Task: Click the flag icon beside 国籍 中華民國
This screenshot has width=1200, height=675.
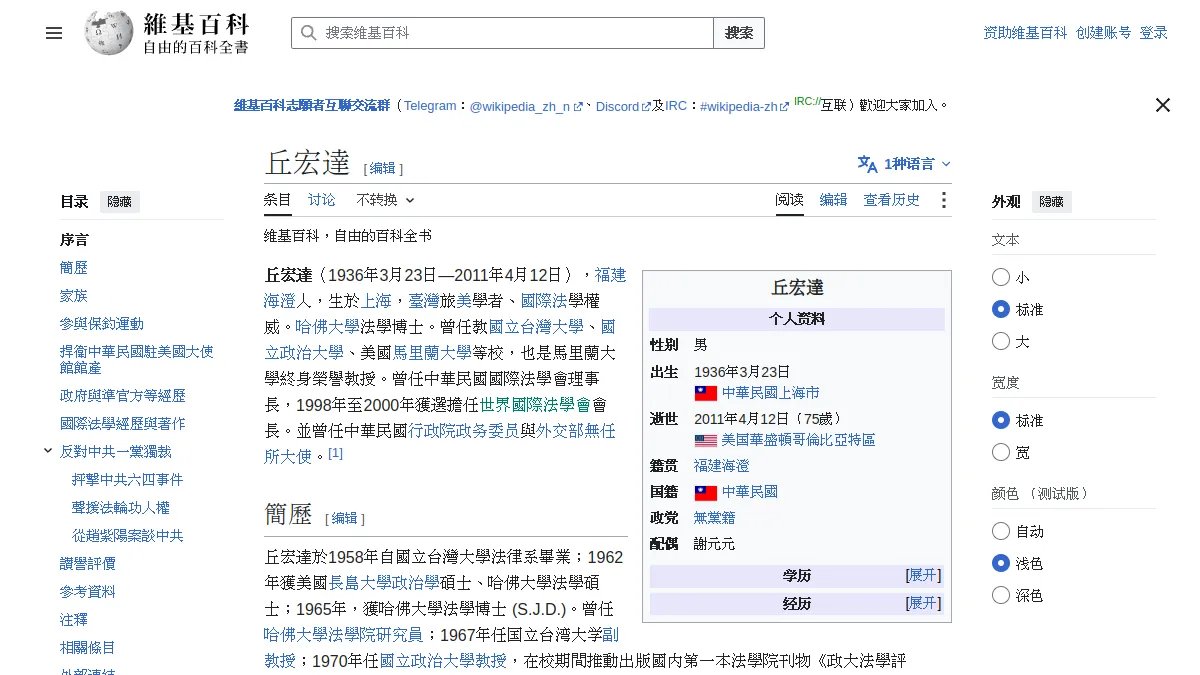Action: pos(706,492)
